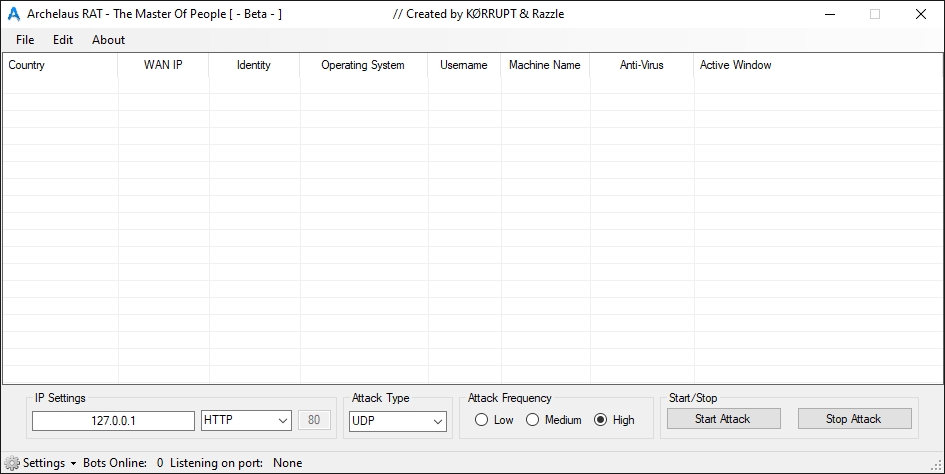The height and width of the screenshot is (474, 945).
Task: Expand the Attack Type UDP dropdown
Action: coord(397,421)
